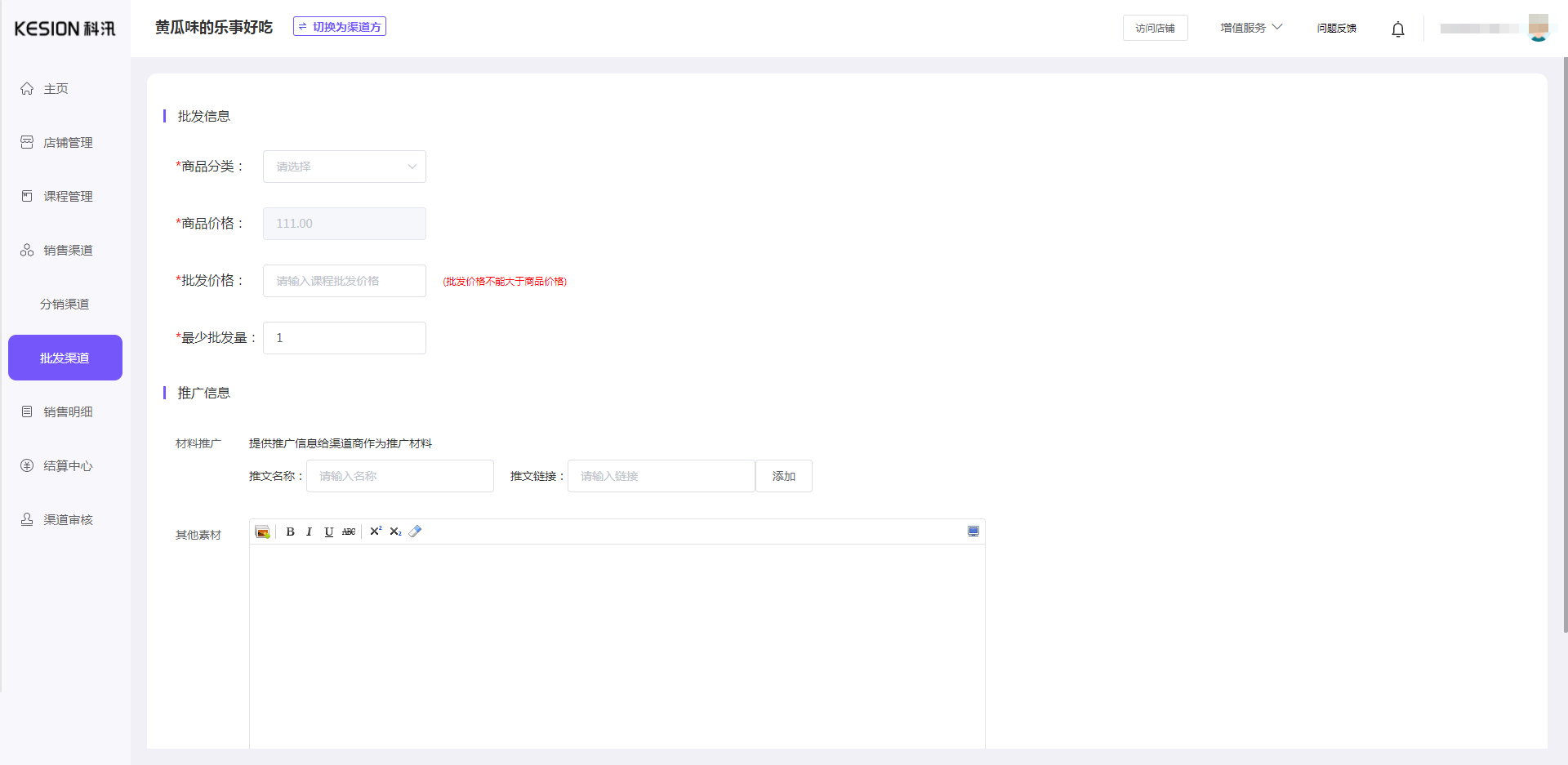The height and width of the screenshot is (765, 1568).
Task: Click the insert image icon in editor
Action: point(262,532)
